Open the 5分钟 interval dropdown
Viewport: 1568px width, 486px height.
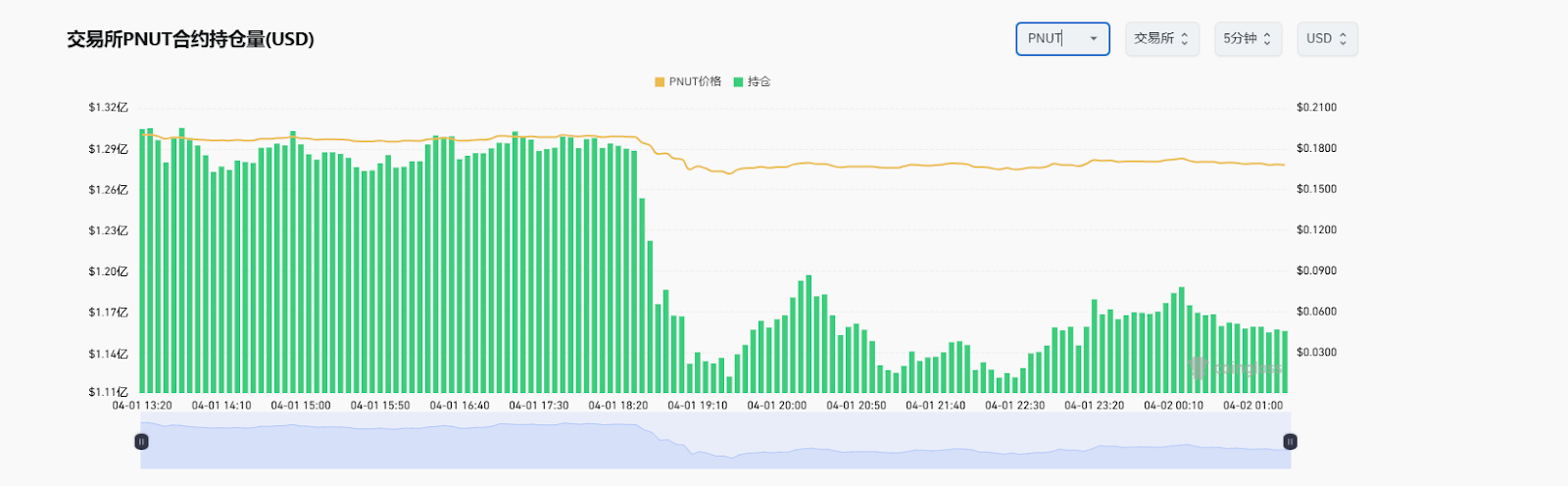pos(1248,39)
